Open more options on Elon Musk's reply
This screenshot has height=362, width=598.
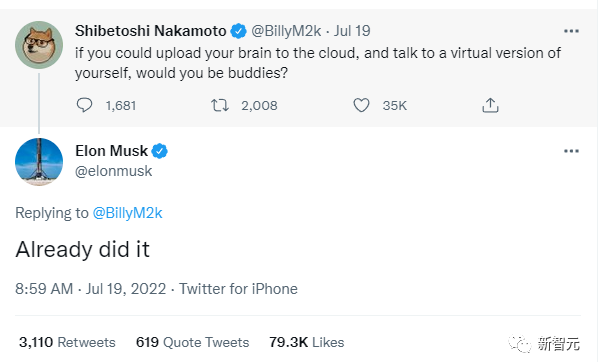click(571, 151)
